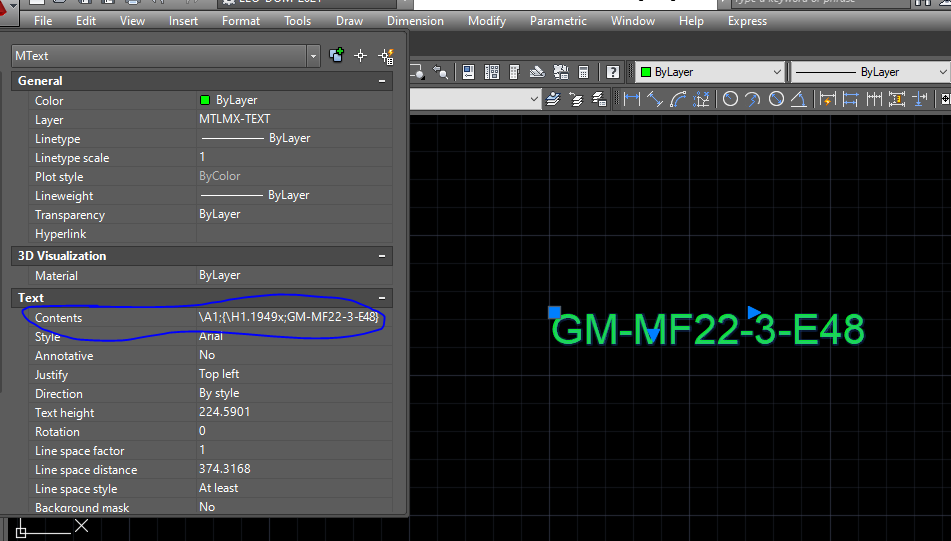Click the Help question mark icon
The height and width of the screenshot is (541, 951).
point(613,72)
